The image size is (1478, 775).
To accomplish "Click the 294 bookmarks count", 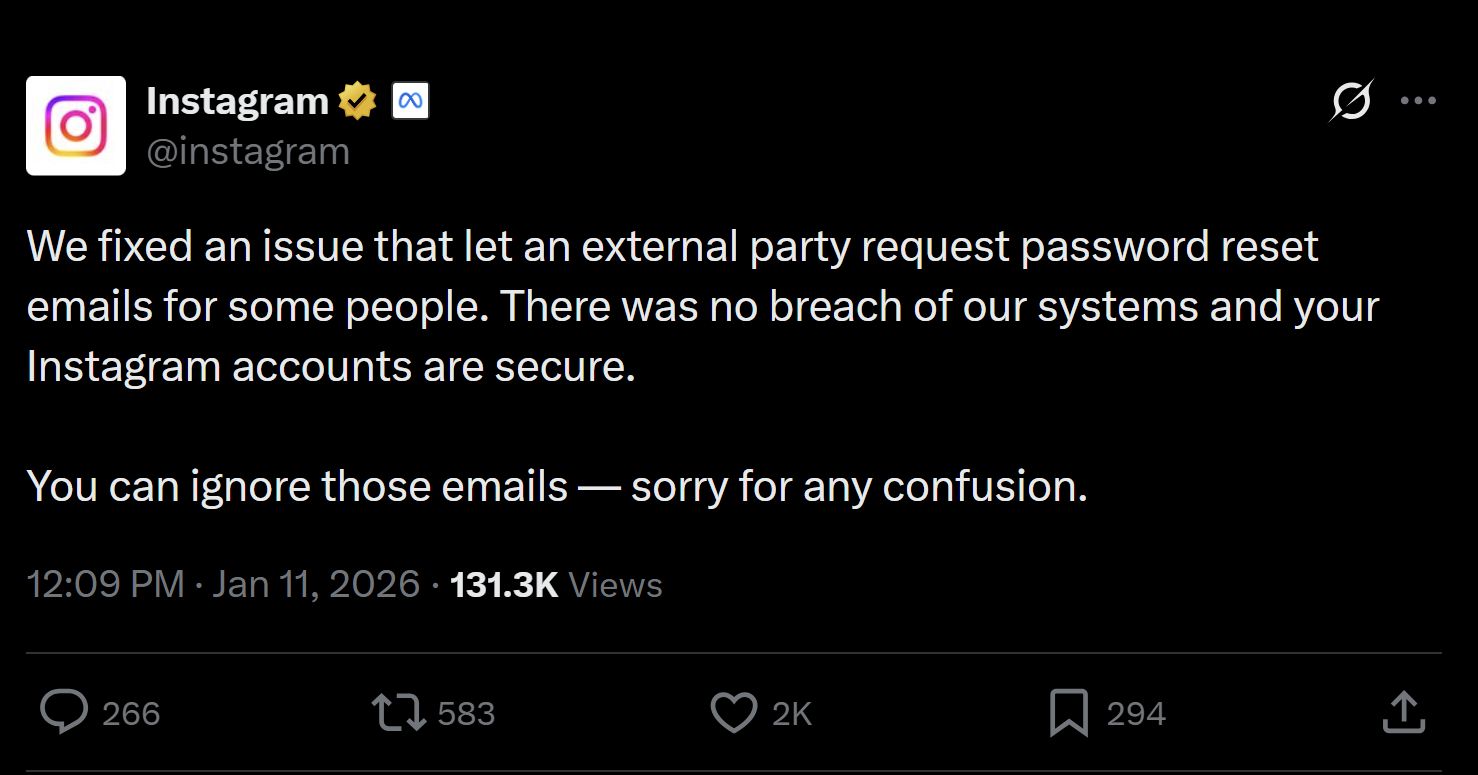I will tap(1136, 714).
